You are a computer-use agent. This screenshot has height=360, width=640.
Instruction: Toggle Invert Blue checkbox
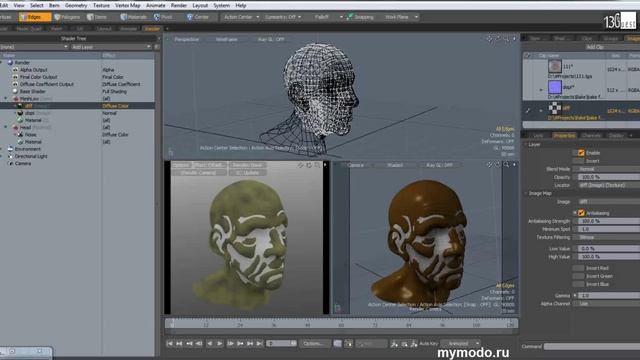pos(578,284)
